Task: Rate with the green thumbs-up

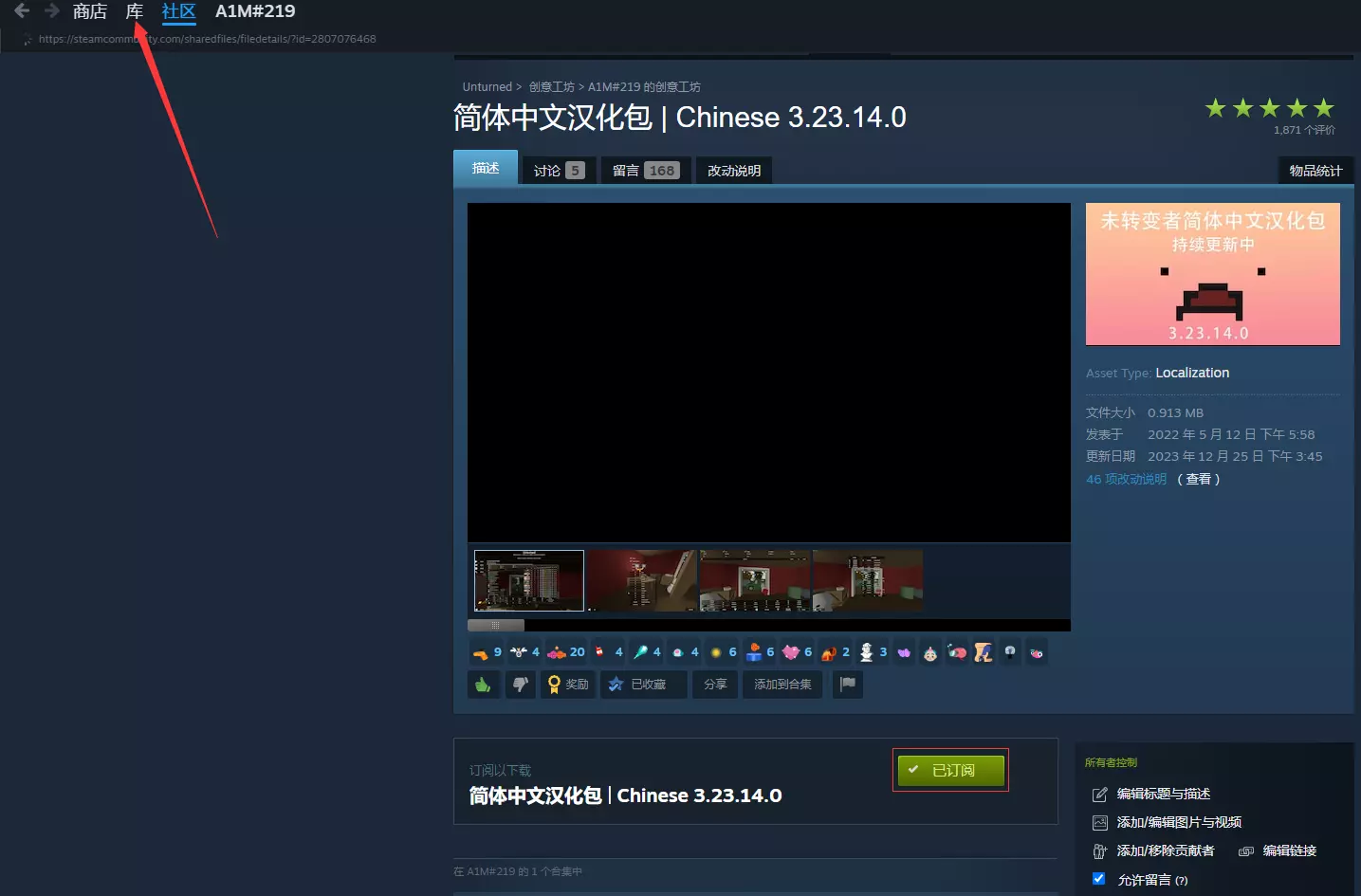Action: click(484, 685)
